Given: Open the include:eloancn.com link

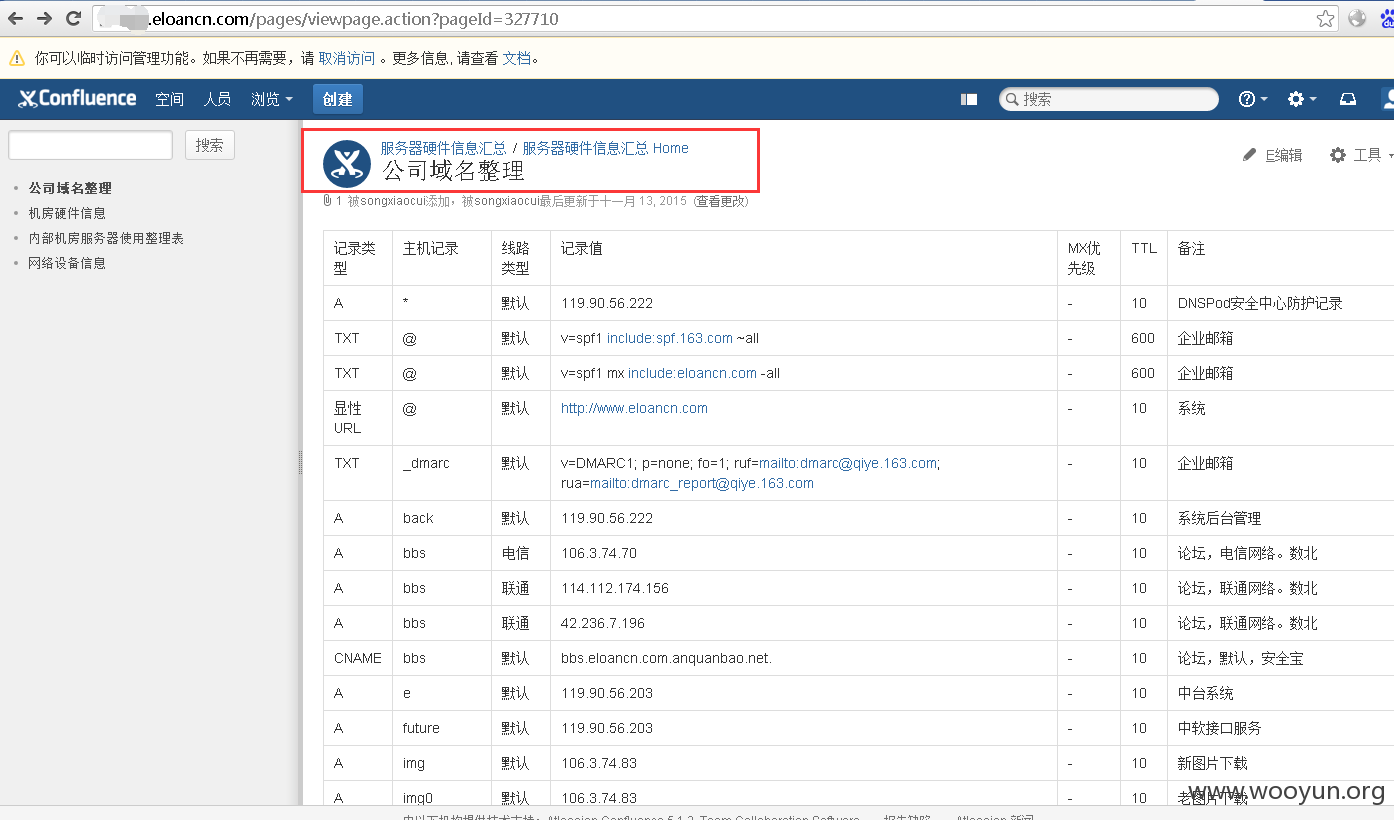Looking at the screenshot, I should 692,373.
